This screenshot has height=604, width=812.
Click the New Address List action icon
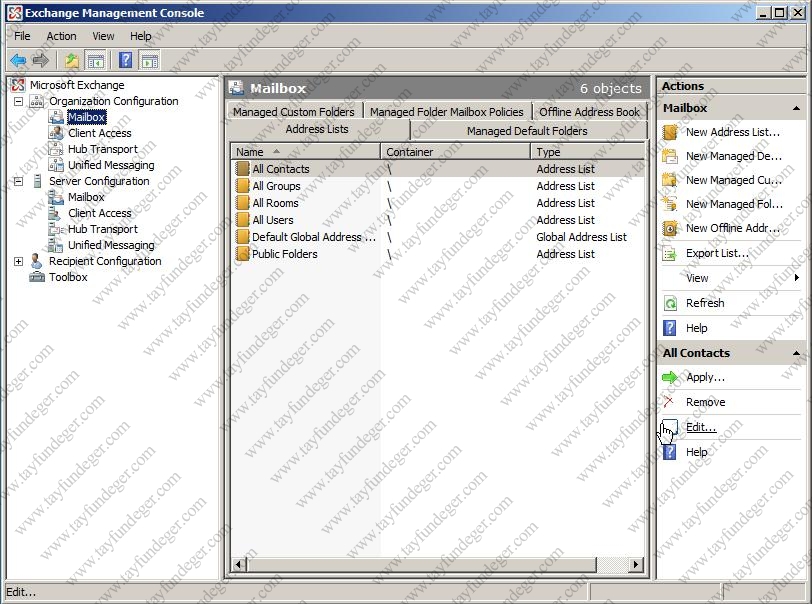tap(670, 132)
